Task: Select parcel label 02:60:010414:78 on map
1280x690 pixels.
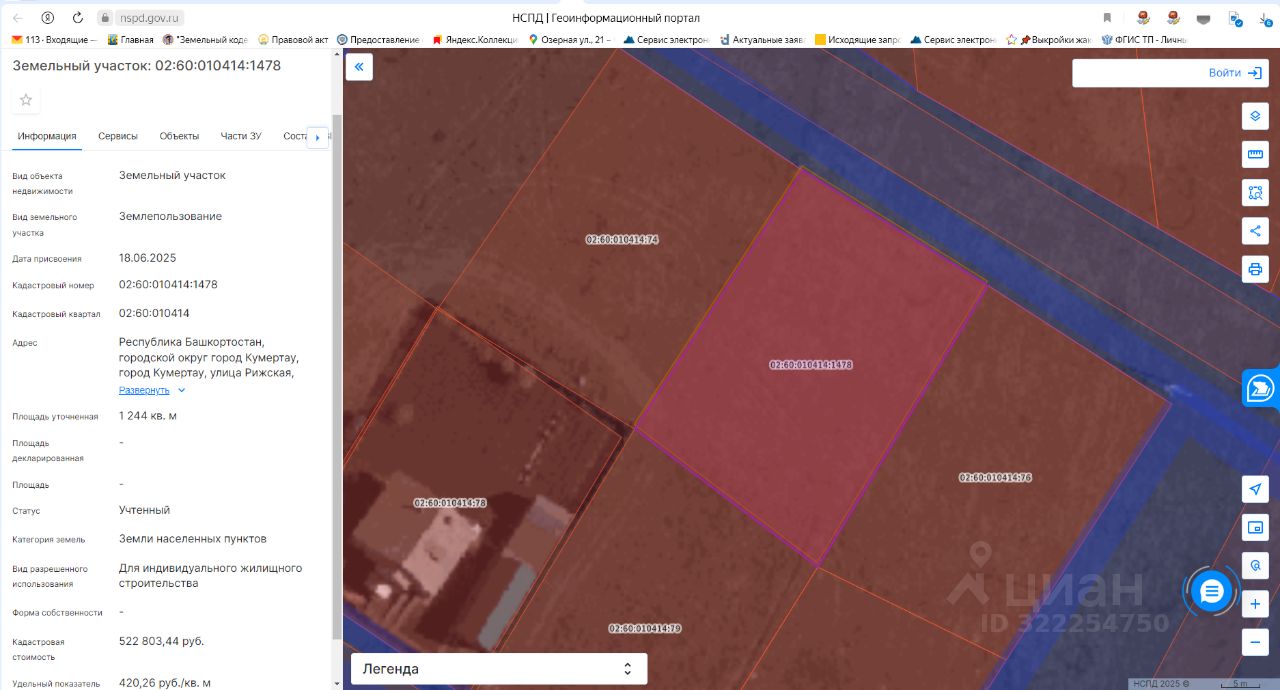Action: coord(450,503)
